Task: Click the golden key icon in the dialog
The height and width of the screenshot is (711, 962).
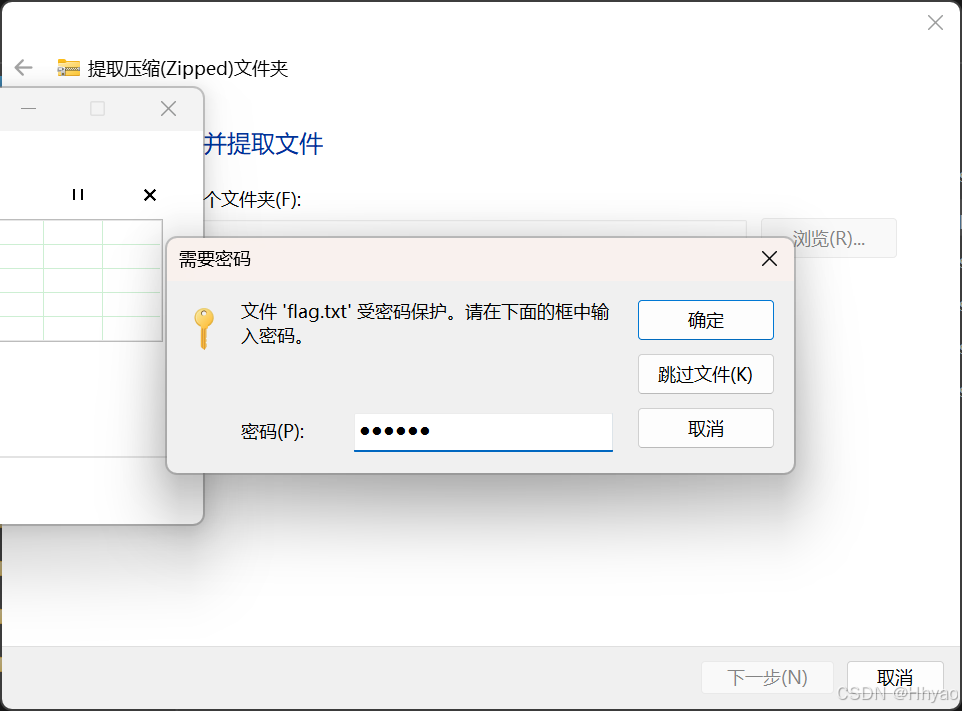Action: [204, 328]
